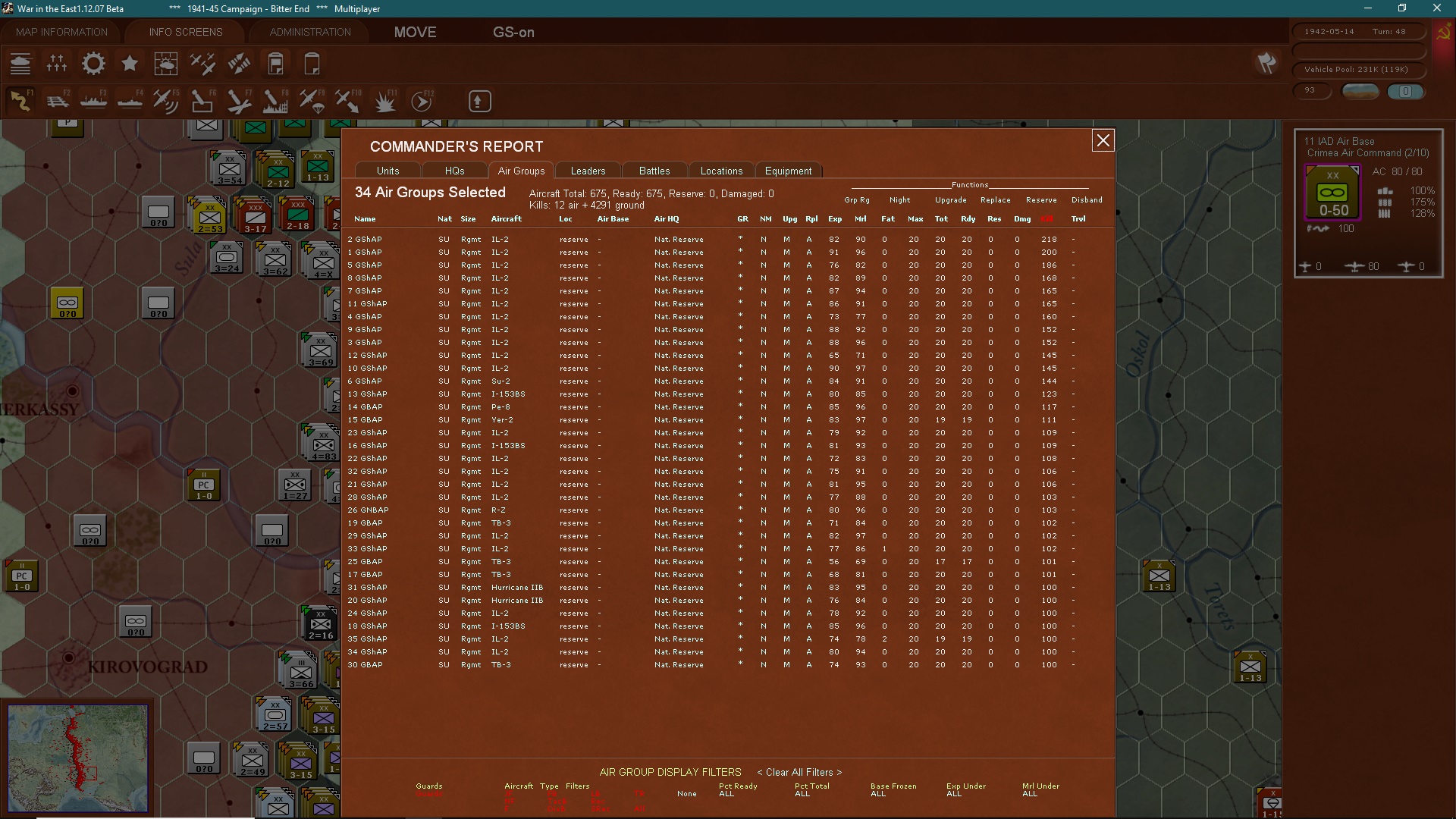Click the star victory screen icon
This screenshot has height=819, width=1456.
click(x=130, y=64)
